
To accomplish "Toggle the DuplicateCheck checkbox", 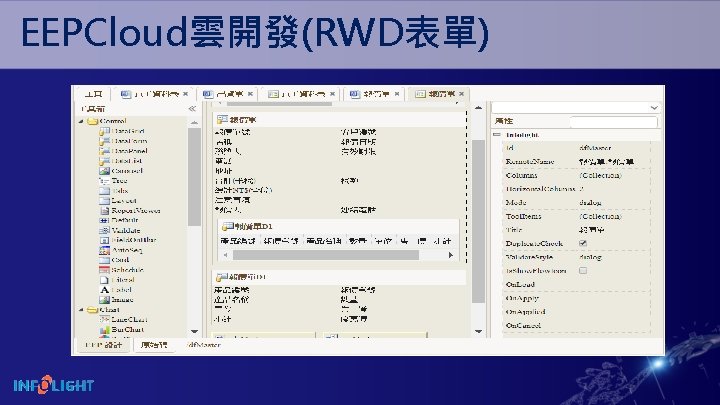I will point(583,243).
